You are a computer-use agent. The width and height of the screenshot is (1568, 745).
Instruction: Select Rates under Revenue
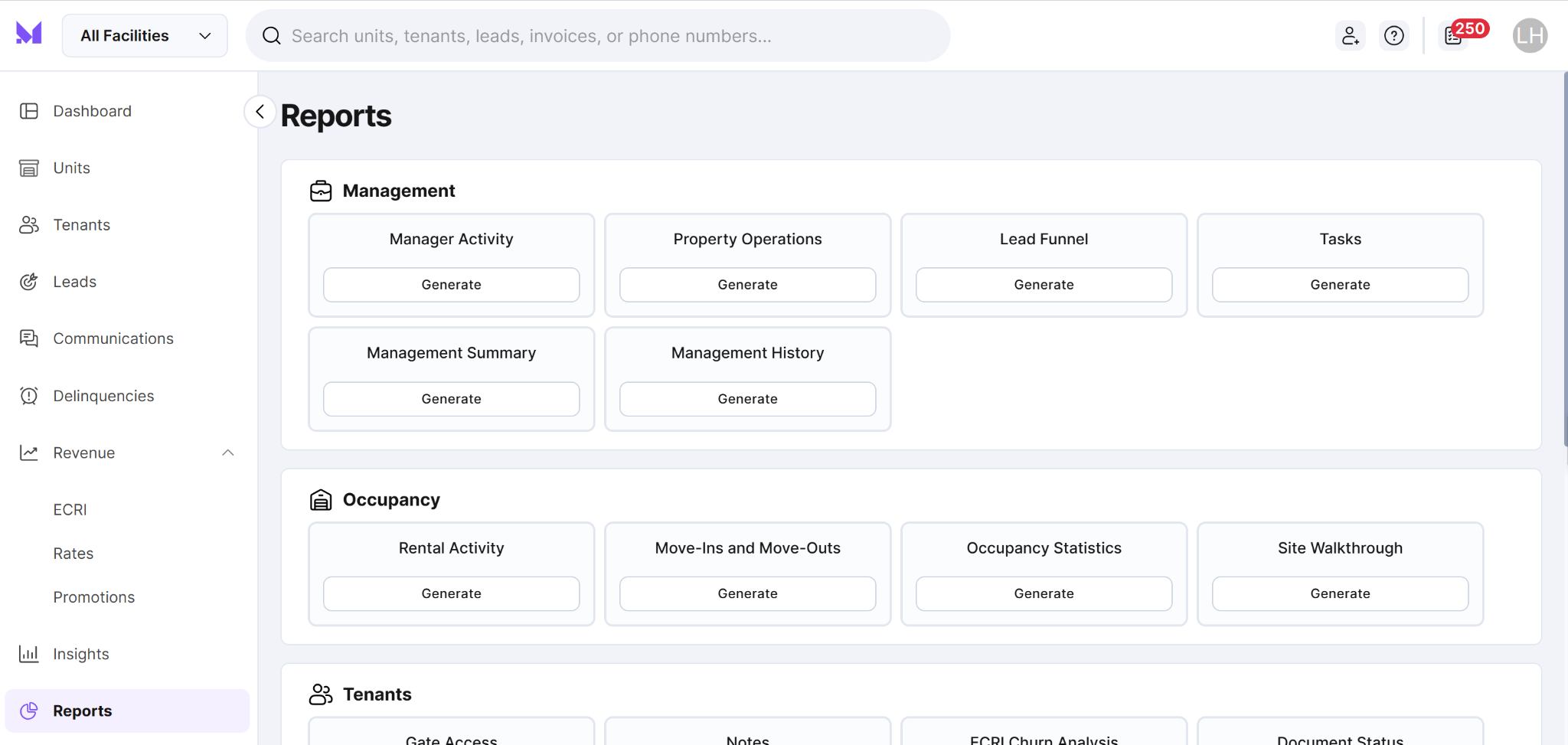(73, 554)
